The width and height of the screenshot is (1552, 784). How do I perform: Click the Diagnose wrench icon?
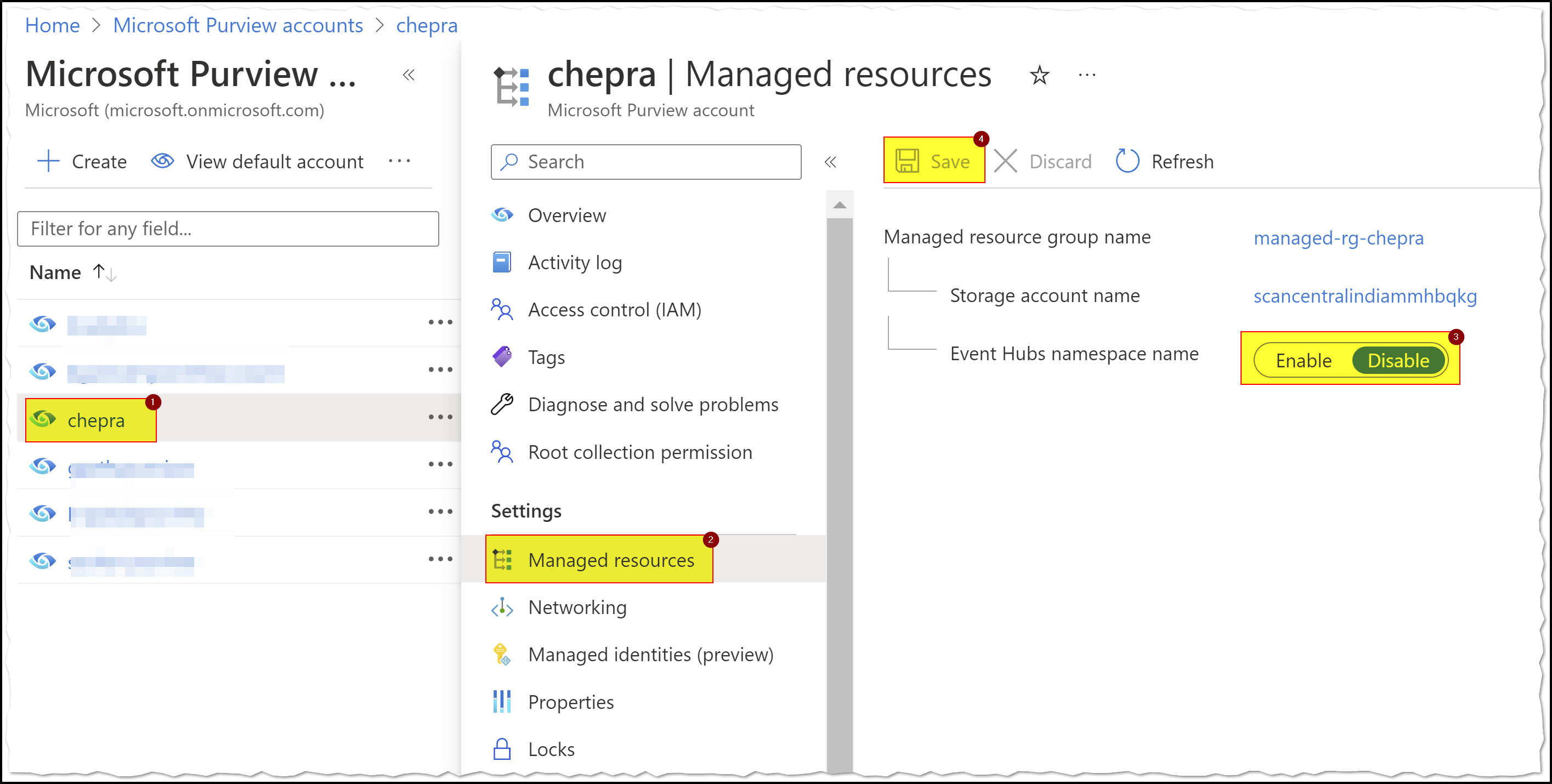tap(502, 405)
